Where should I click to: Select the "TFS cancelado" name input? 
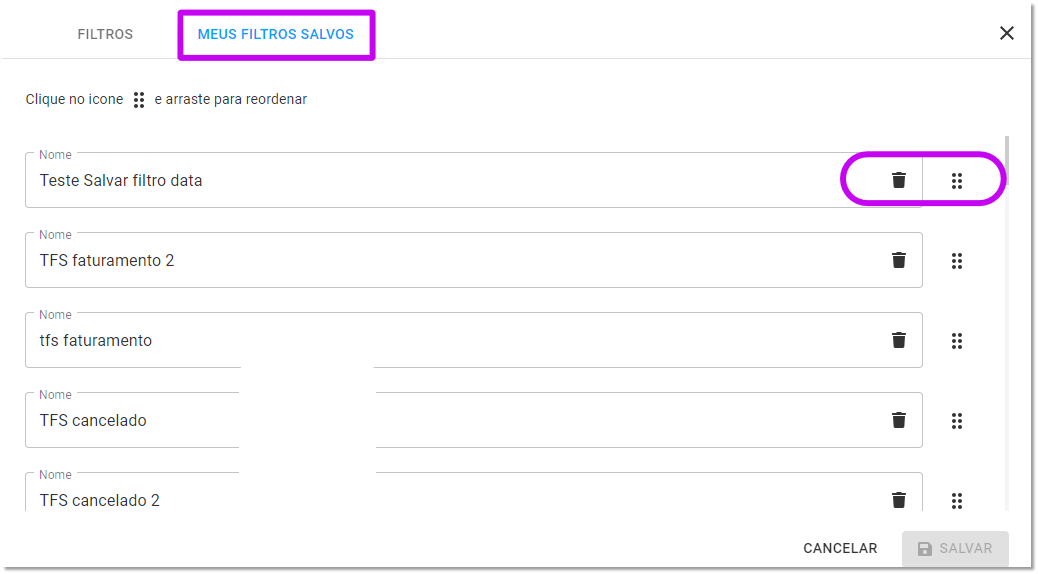(x=457, y=420)
